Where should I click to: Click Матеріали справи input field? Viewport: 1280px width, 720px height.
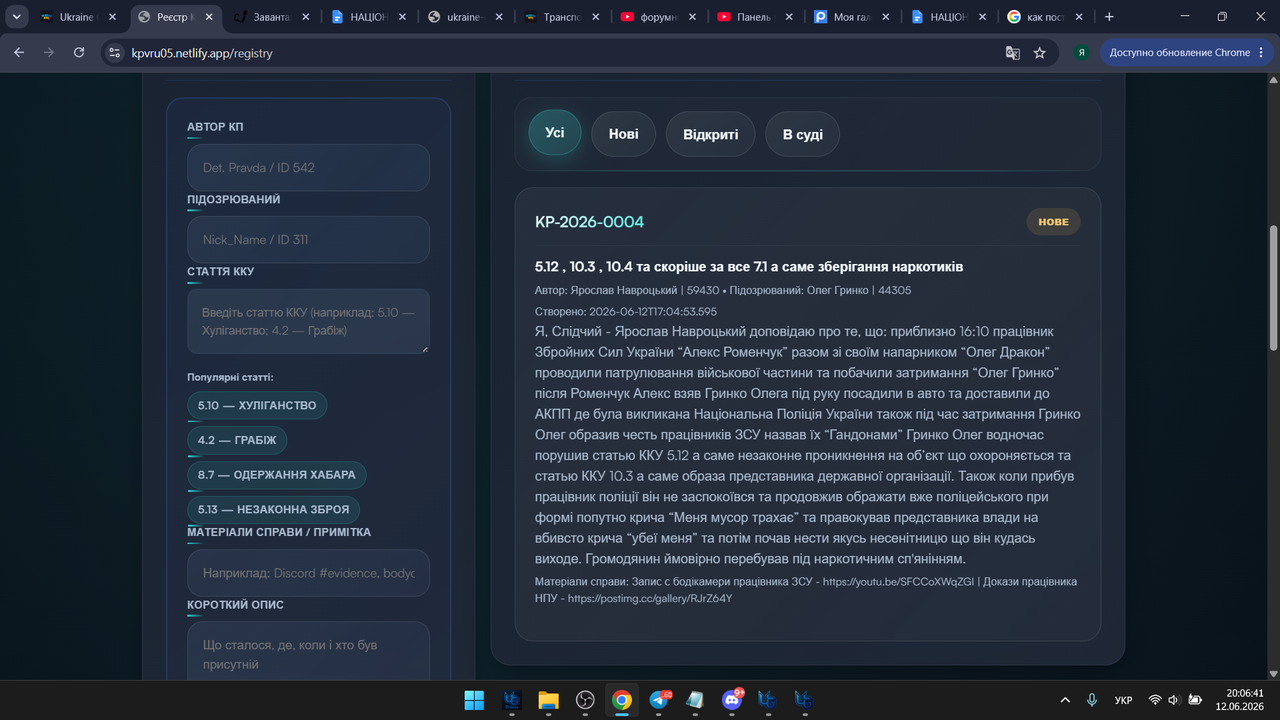(x=308, y=573)
